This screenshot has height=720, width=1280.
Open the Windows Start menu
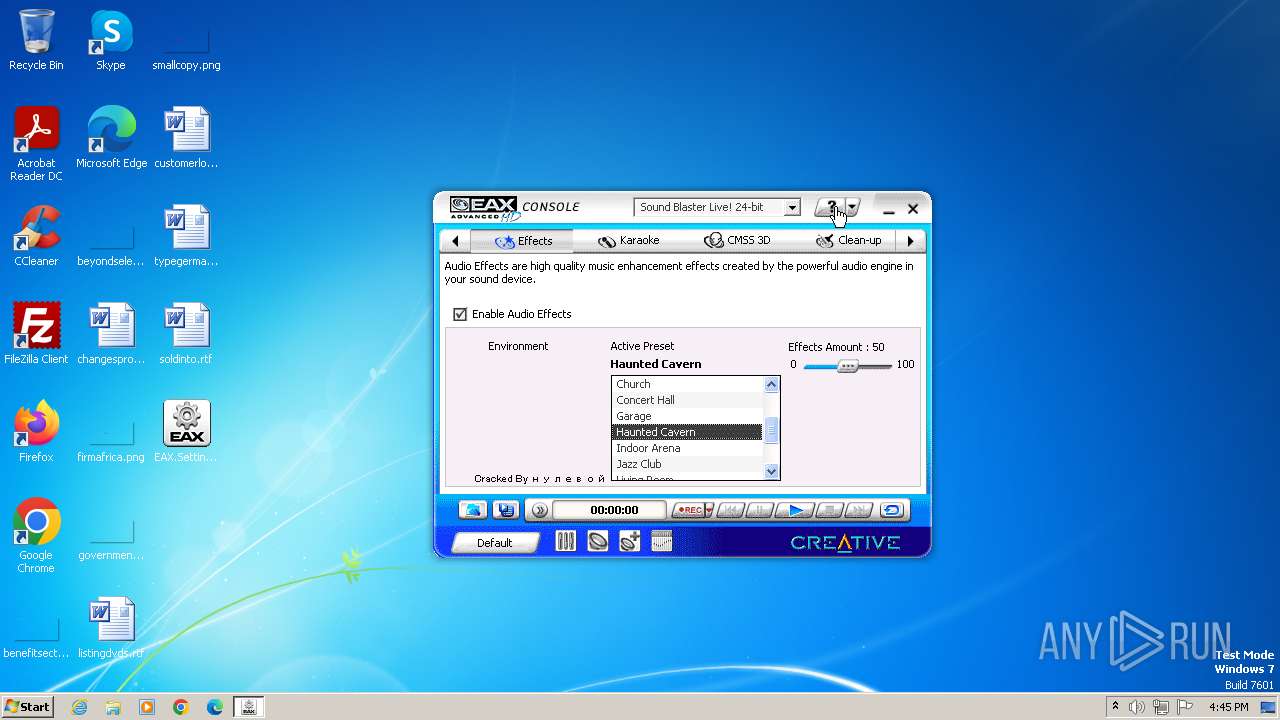click(x=27, y=706)
